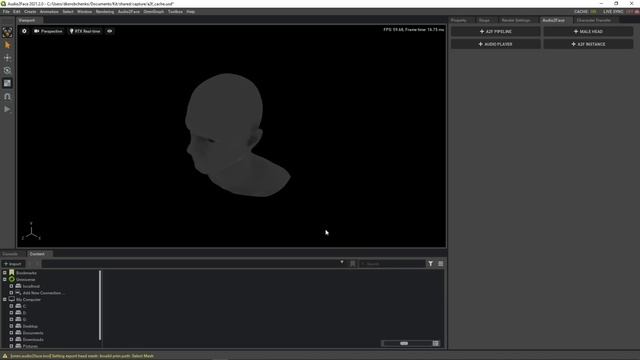
Task: Click the CACHE status indicator
Action: tap(585, 11)
